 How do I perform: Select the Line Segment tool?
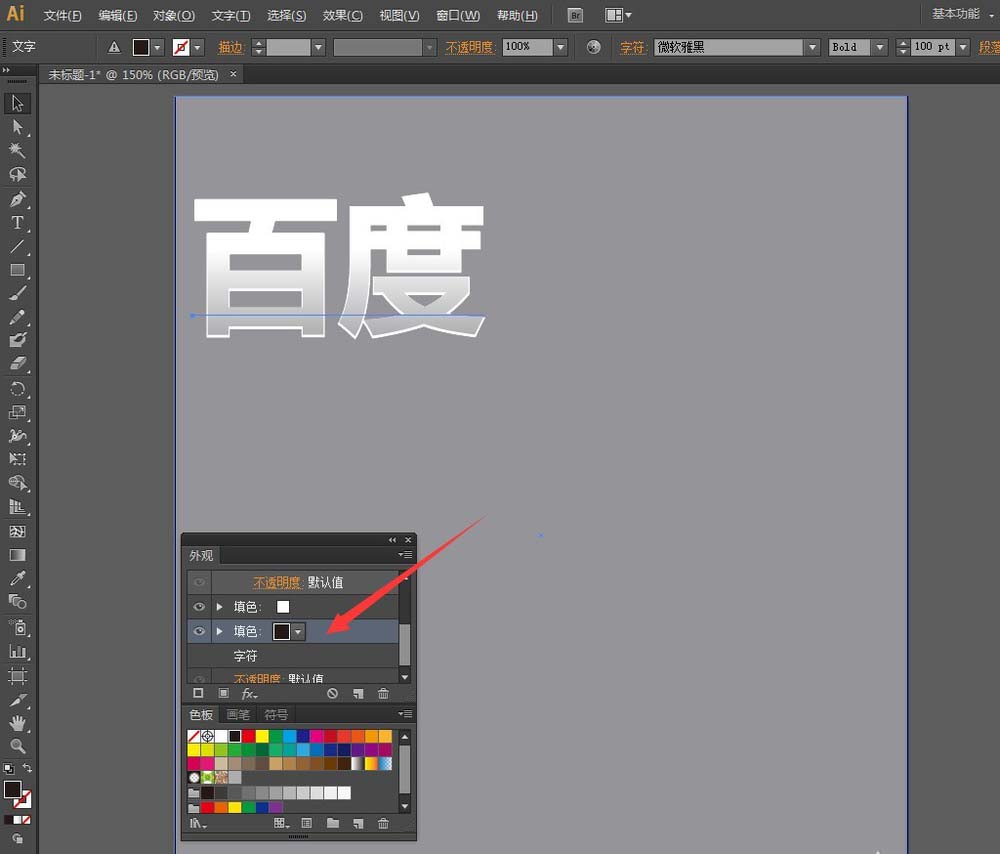[17, 246]
